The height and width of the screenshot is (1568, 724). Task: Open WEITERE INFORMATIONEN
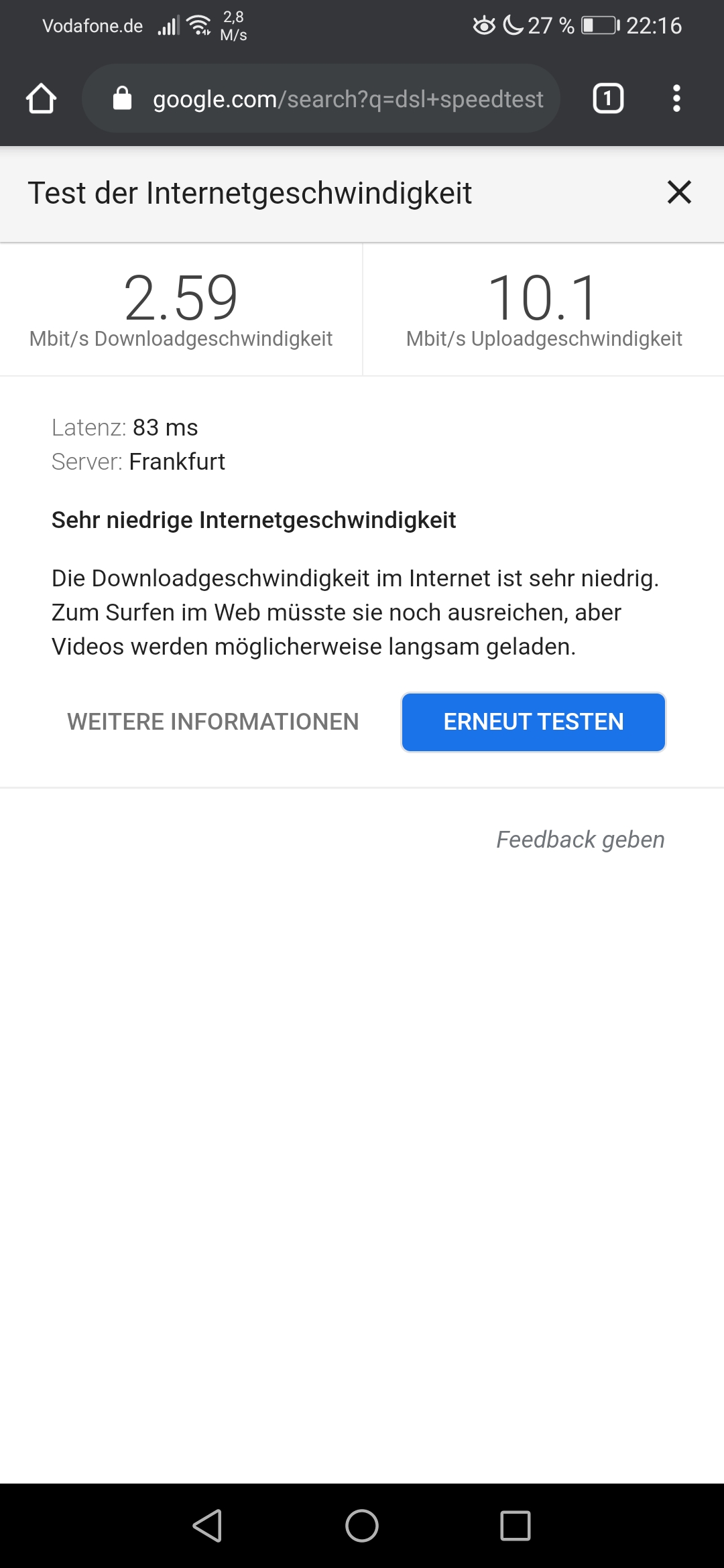pyautogui.click(x=213, y=722)
